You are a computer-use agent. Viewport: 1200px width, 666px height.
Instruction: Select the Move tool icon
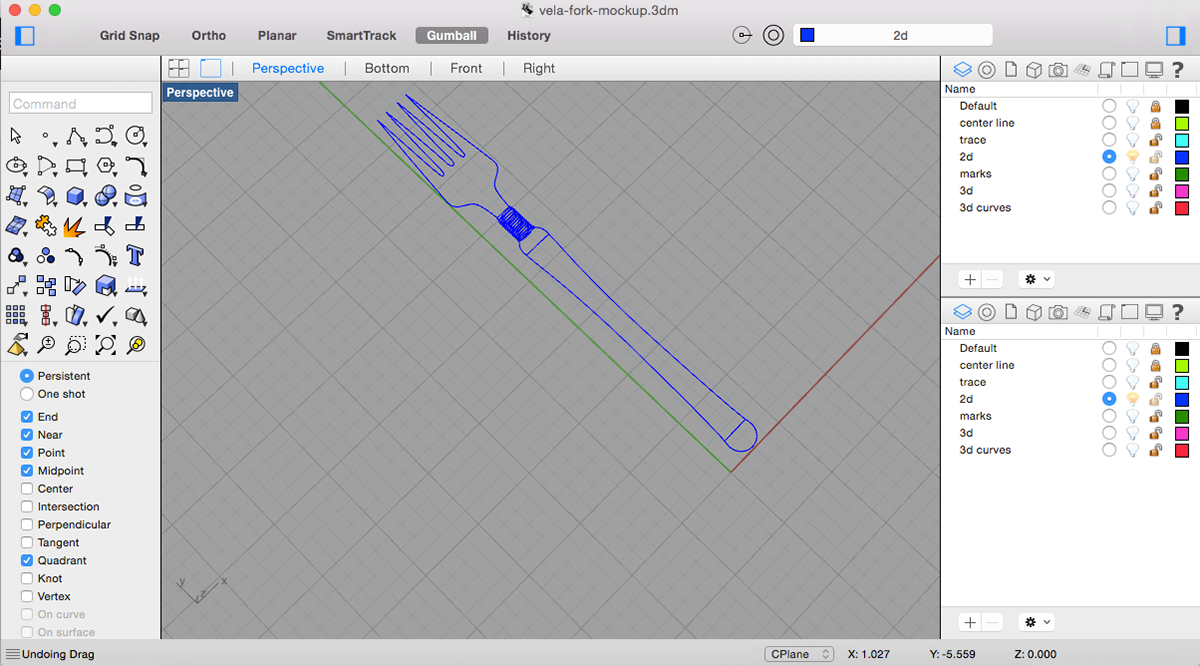pyautogui.click(x=16, y=286)
